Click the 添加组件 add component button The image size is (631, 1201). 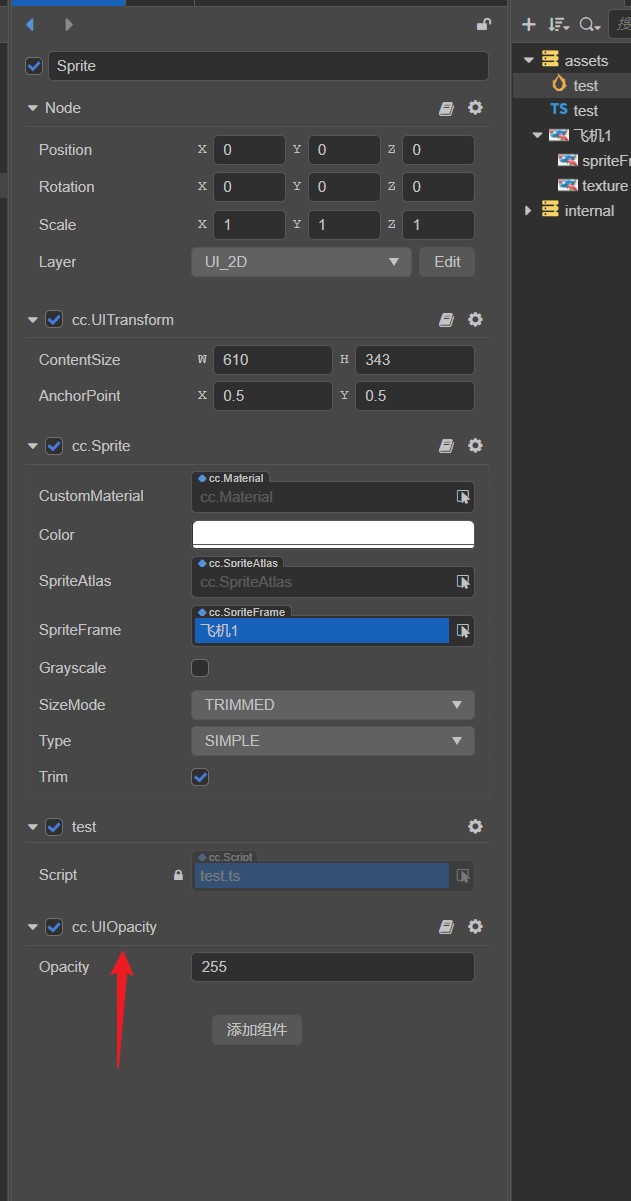(x=257, y=1030)
